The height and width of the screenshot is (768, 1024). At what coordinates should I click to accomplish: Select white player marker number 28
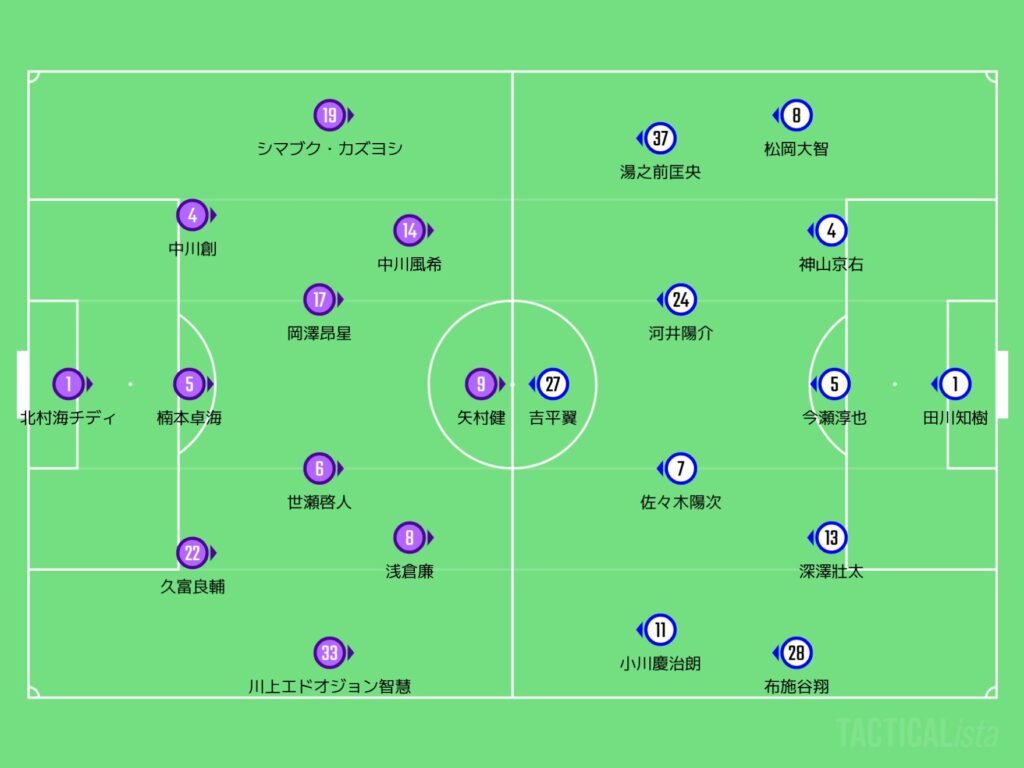pyautogui.click(x=796, y=653)
